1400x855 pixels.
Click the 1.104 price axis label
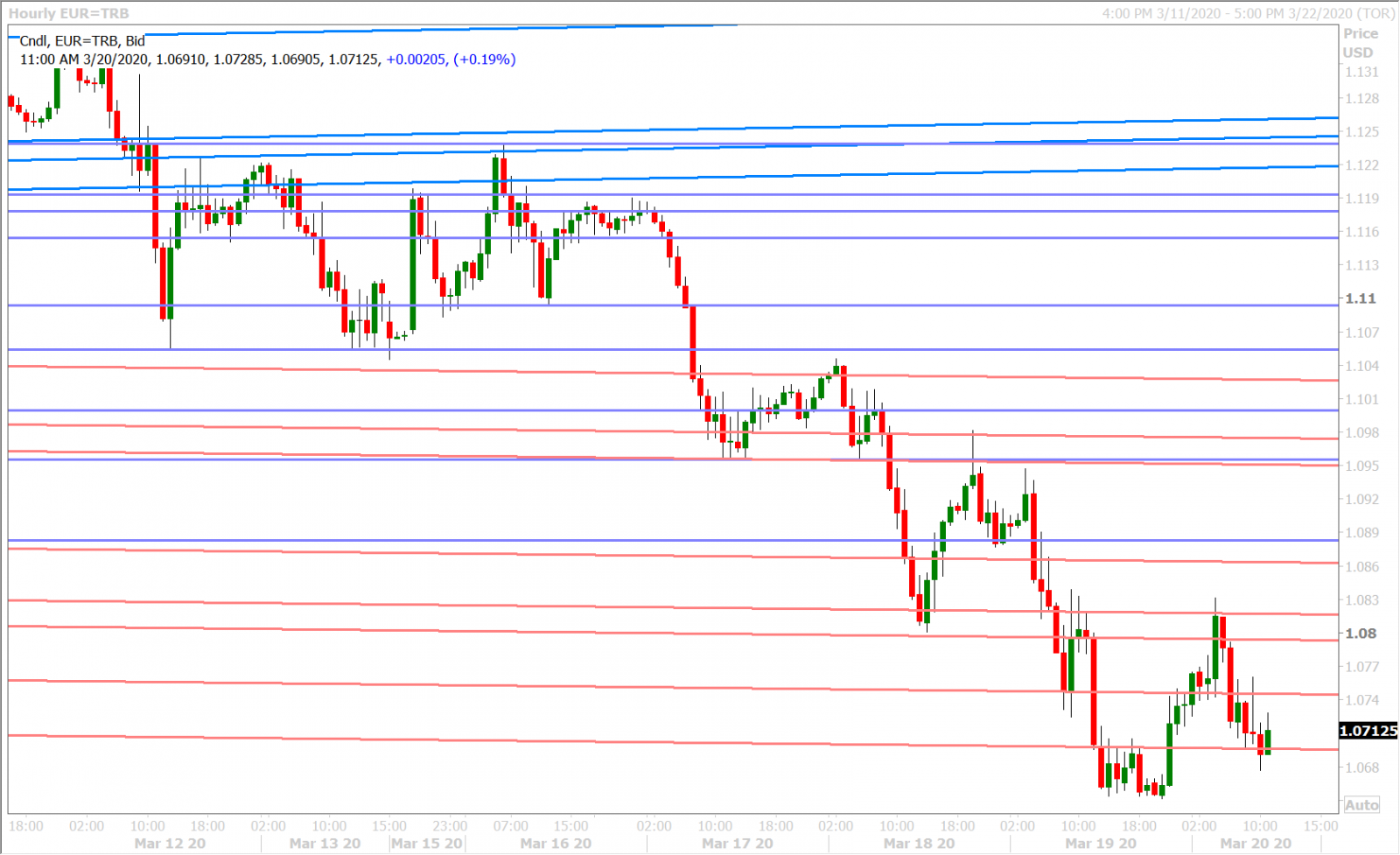1362,366
